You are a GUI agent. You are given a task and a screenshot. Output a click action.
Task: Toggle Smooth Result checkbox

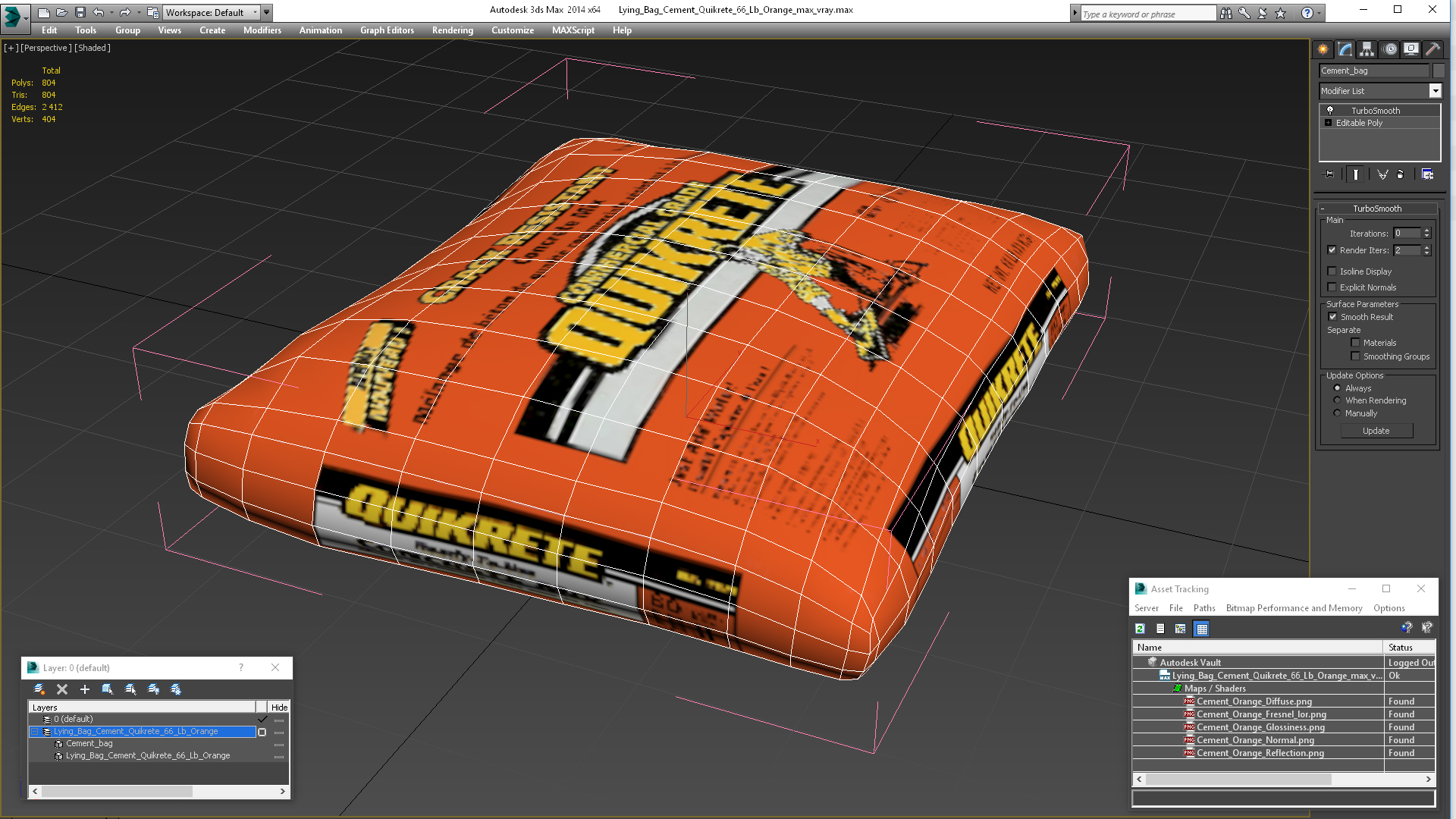[x=1333, y=317]
